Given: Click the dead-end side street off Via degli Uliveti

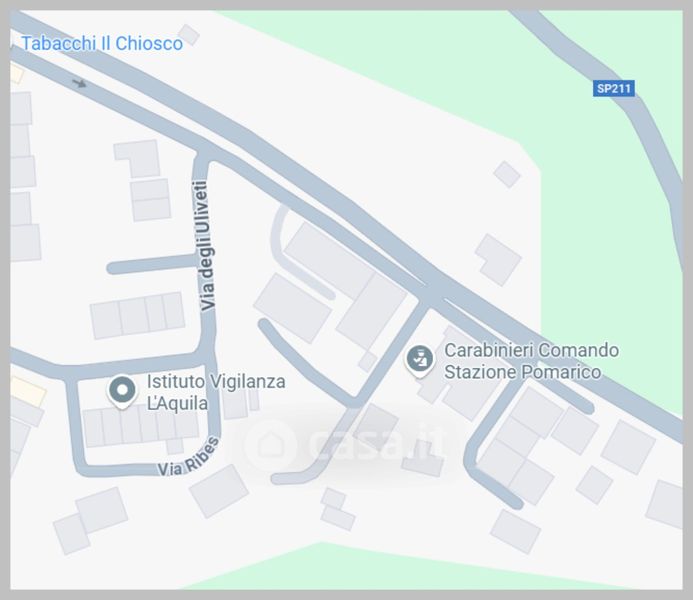Looking at the screenshot, I should tap(152, 266).
